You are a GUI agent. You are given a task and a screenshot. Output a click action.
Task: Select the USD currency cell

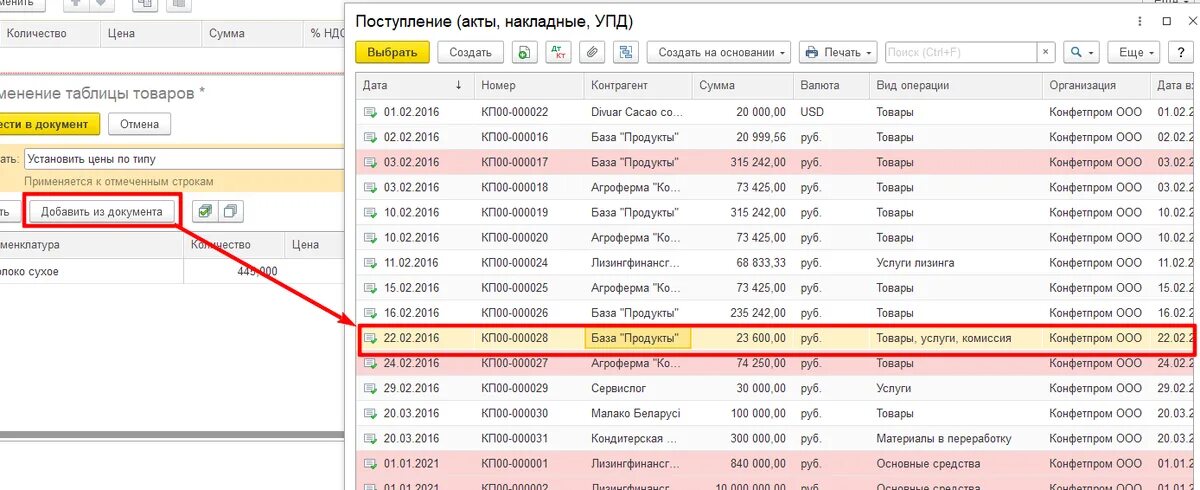831,112
